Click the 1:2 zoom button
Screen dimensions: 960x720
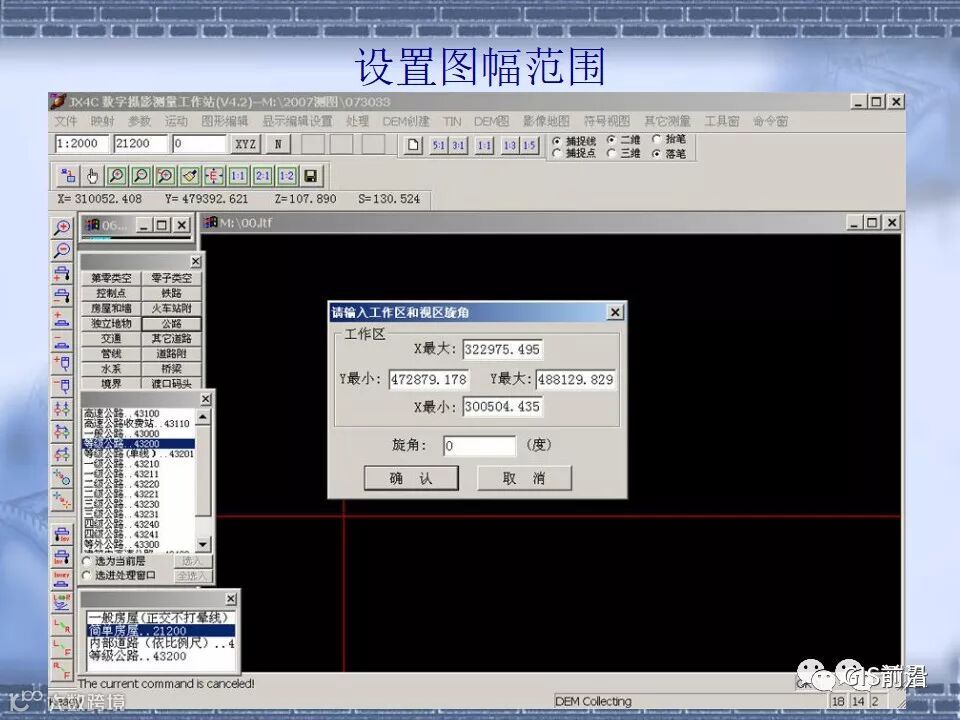[x=287, y=176]
